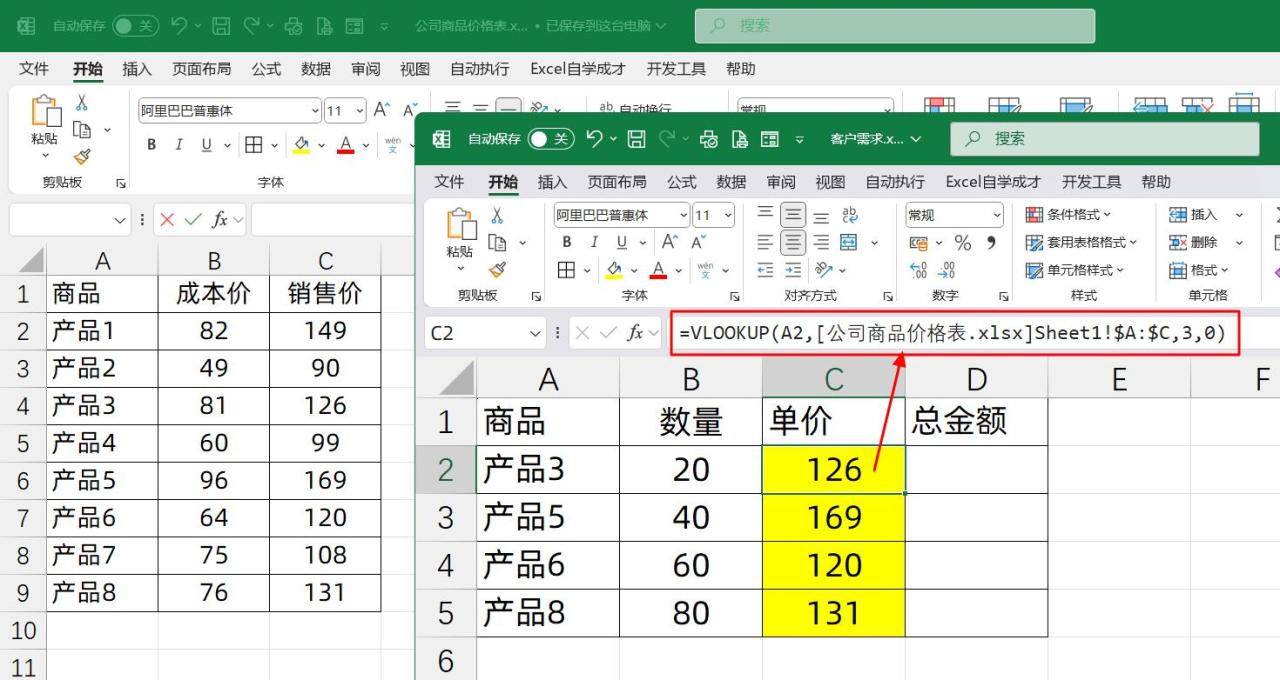Screen dimensions: 1280x680
Task: Click 插入 cells button in front window
Action: coord(1194,215)
